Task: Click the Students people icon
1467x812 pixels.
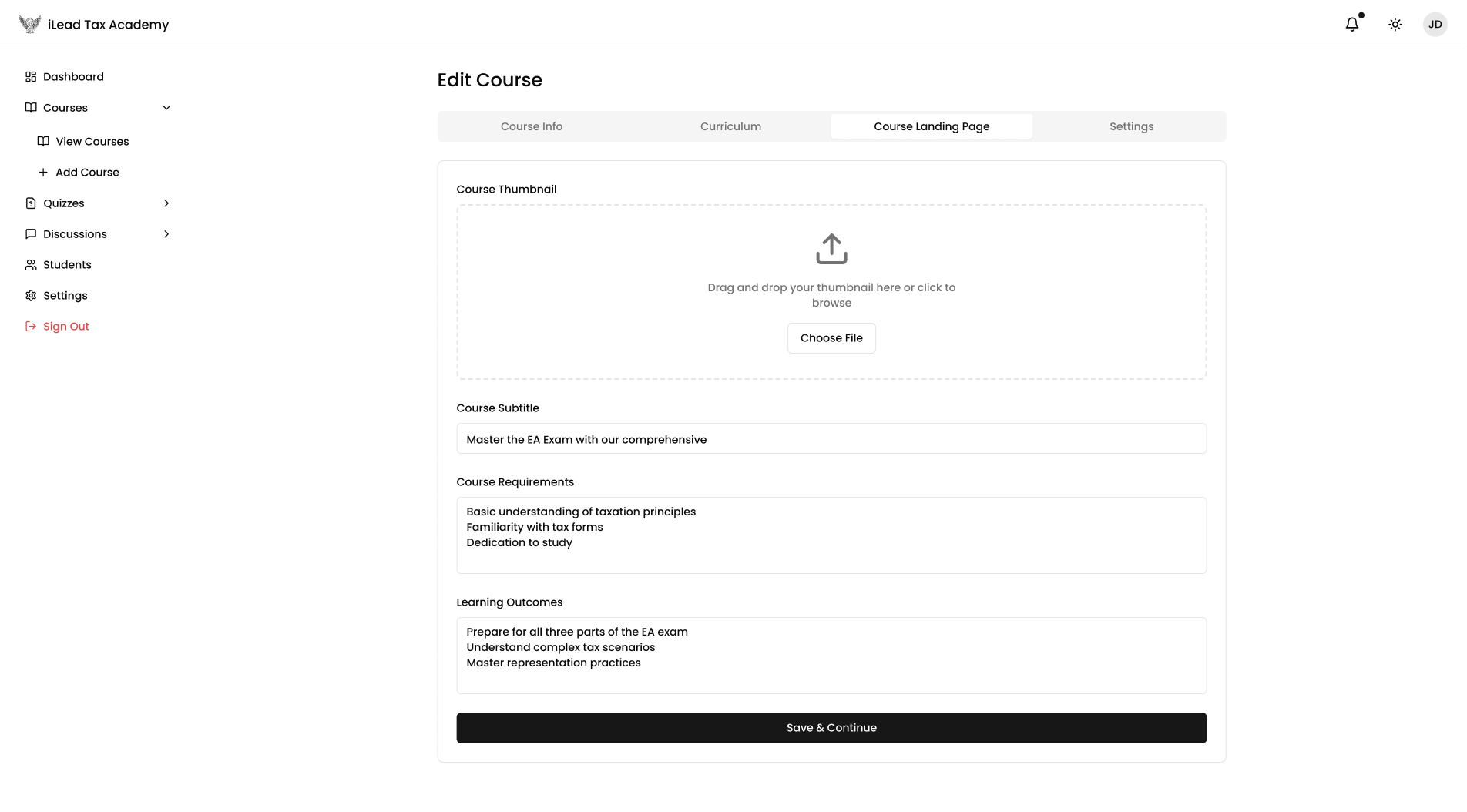Action: [31, 265]
